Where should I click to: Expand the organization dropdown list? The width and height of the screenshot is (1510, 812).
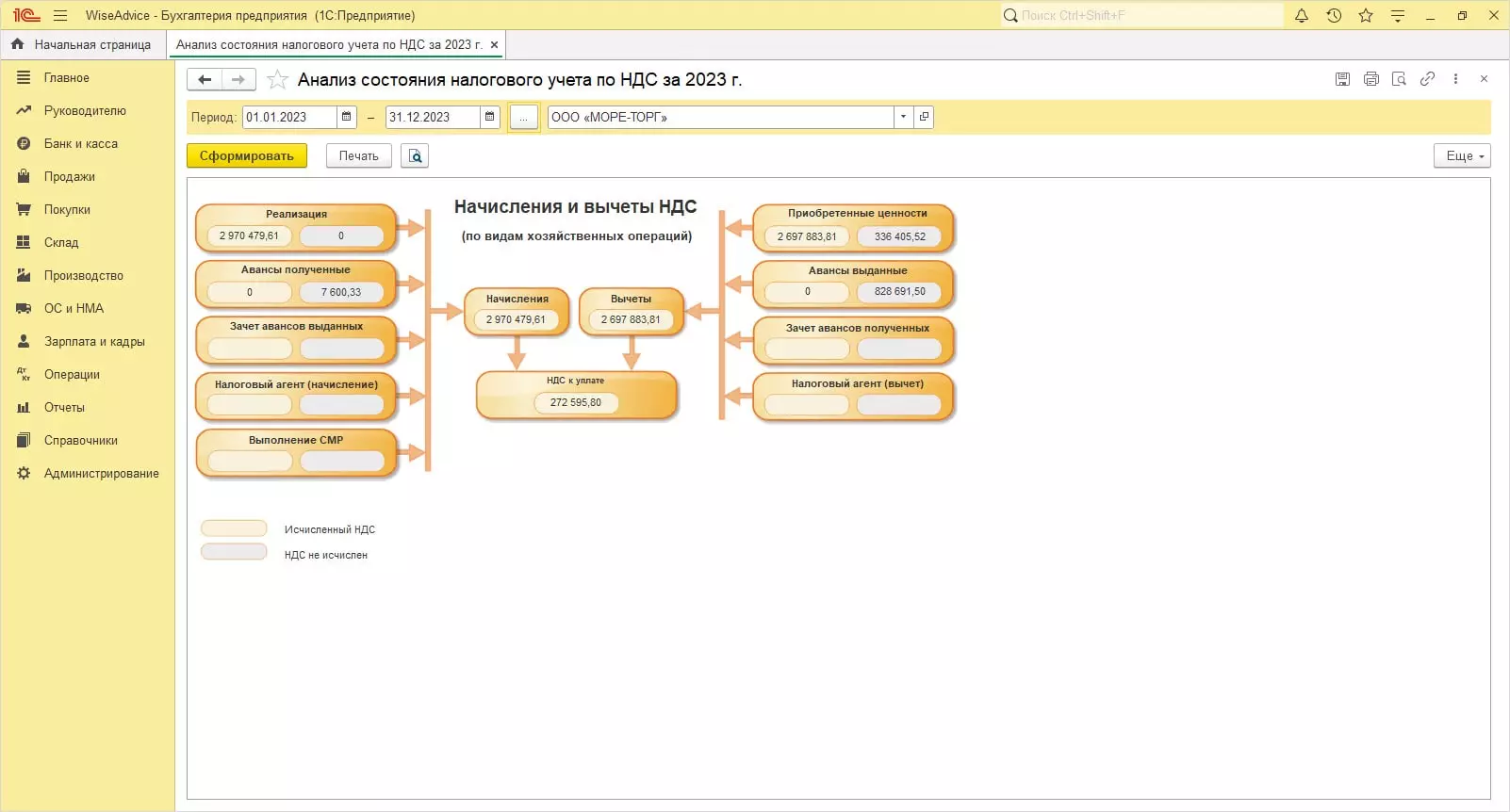[x=903, y=117]
